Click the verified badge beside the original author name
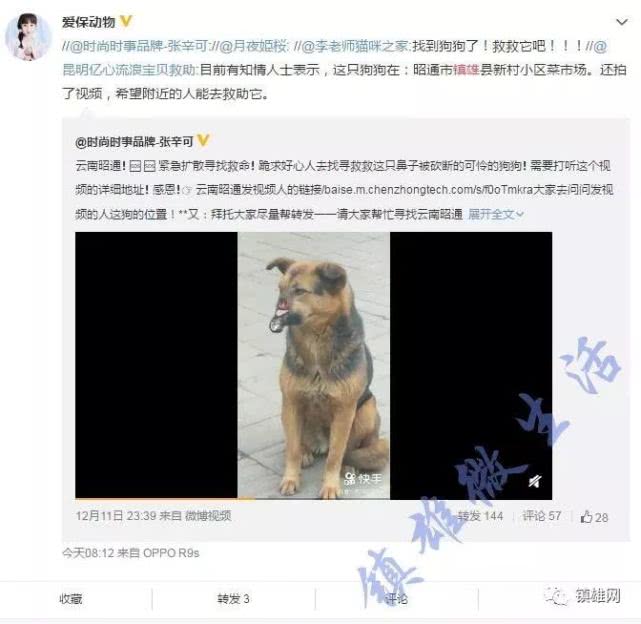Image resolution: width=641 pixels, height=624 pixels. pyautogui.click(x=203, y=140)
